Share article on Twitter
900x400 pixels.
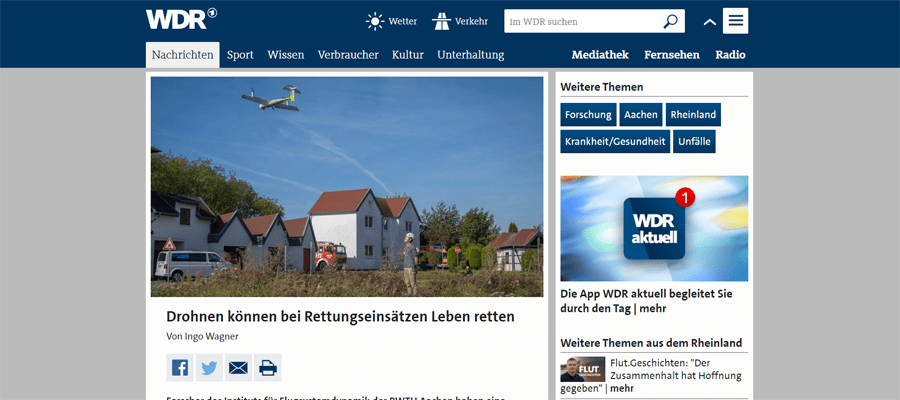(209, 368)
